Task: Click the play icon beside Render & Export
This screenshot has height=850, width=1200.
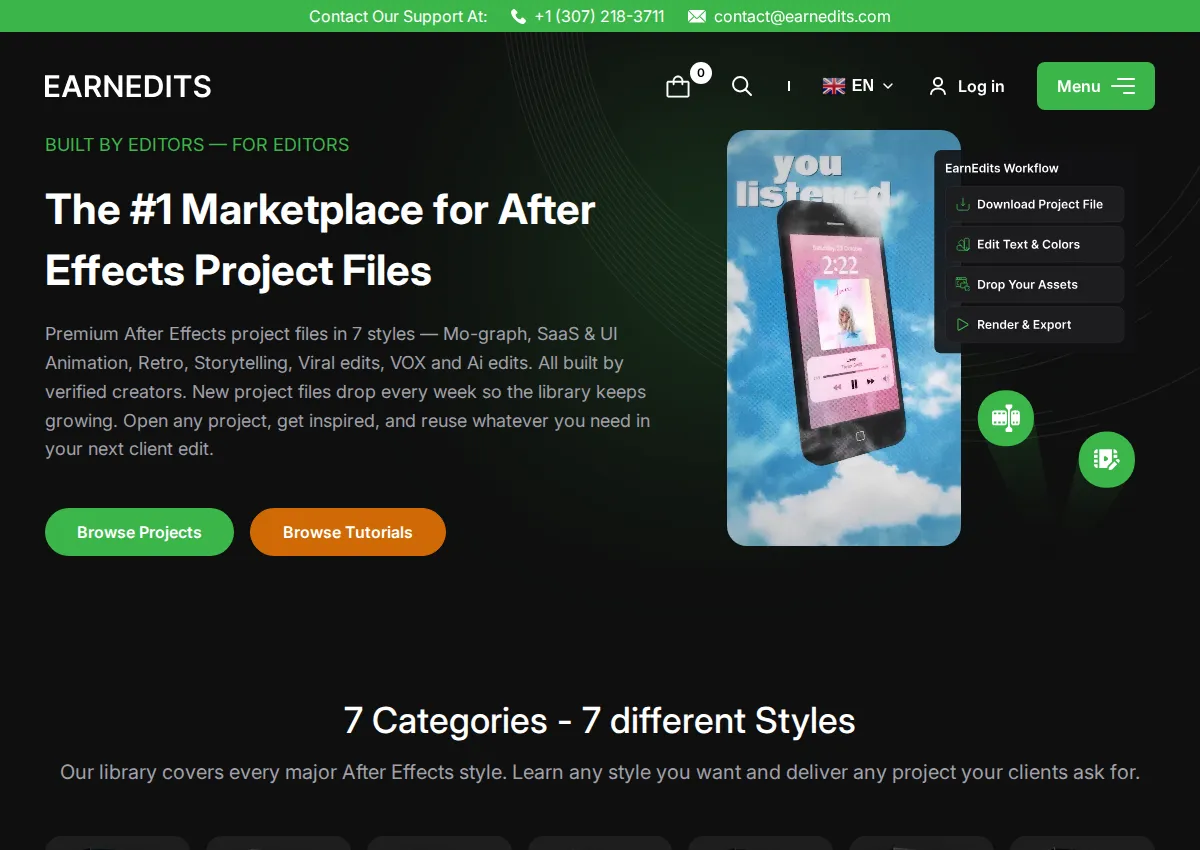Action: pyautogui.click(x=963, y=324)
